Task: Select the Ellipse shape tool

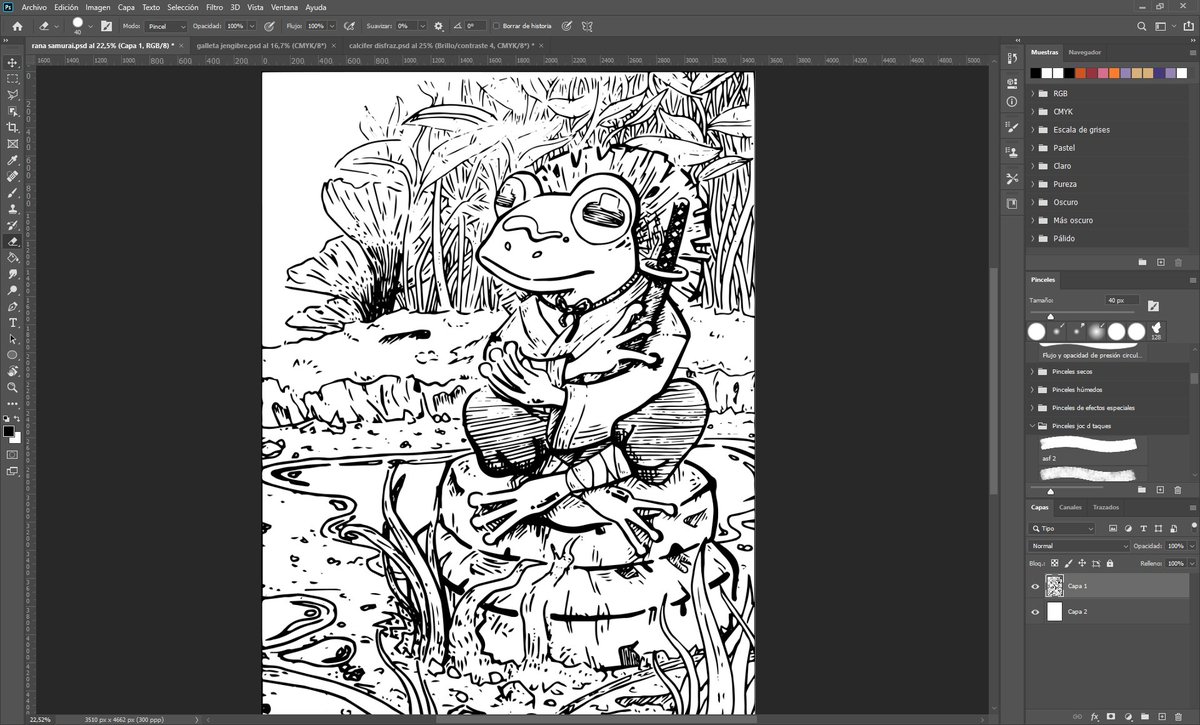Action: 13,355
